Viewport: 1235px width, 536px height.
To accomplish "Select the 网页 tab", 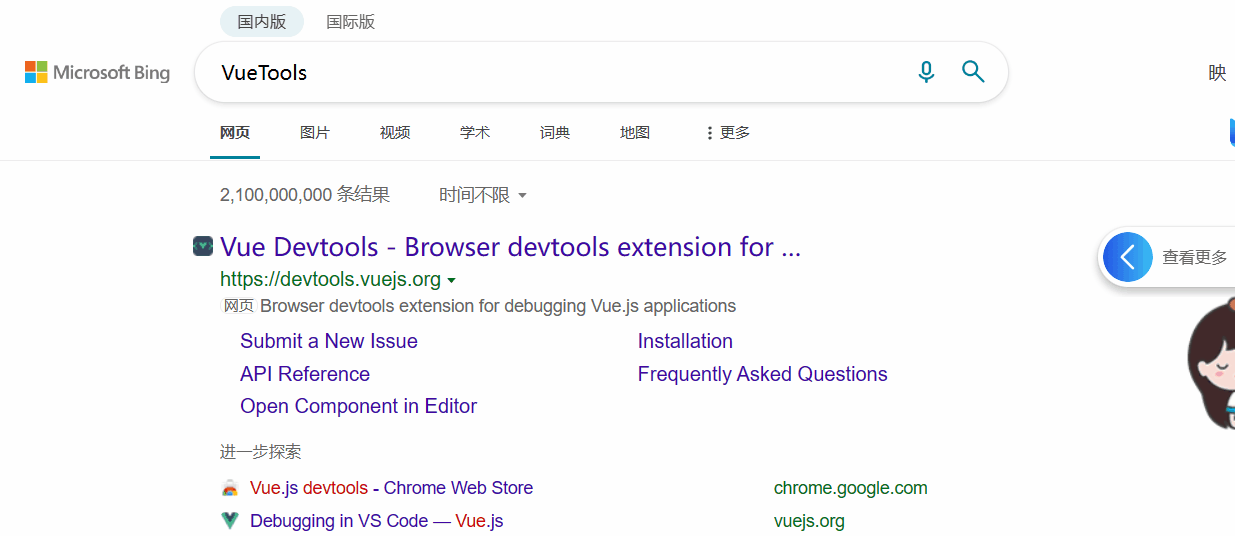I will click(x=235, y=132).
